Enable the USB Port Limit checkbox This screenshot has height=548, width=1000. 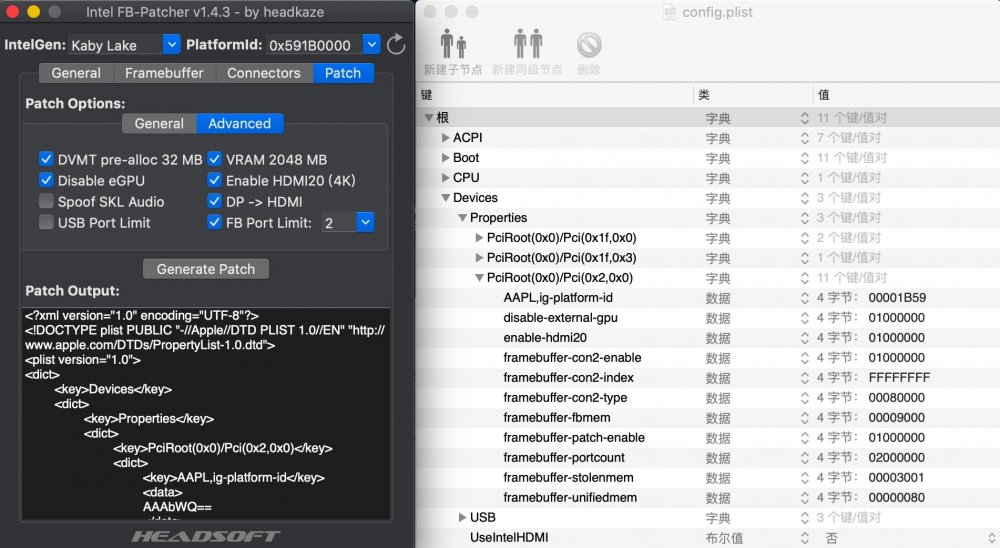click(x=46, y=222)
